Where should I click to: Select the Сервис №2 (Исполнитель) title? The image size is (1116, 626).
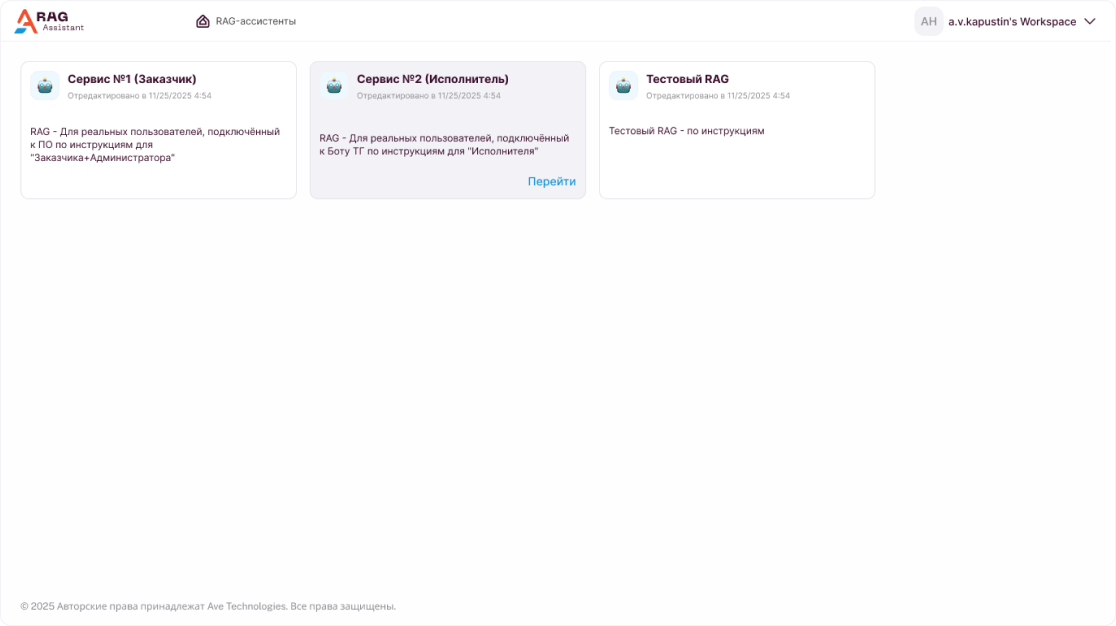click(x=432, y=79)
